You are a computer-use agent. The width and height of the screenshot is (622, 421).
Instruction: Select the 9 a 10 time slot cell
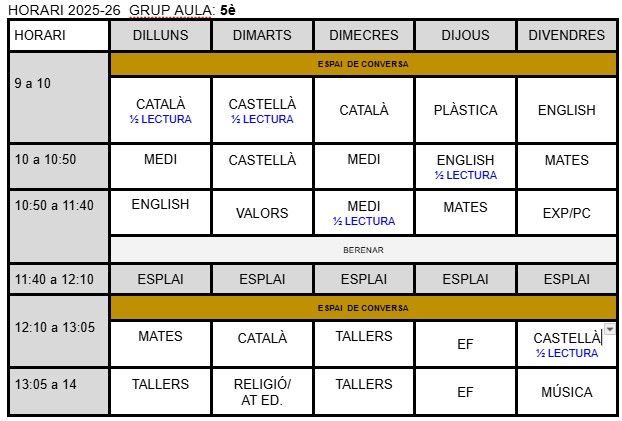[x=59, y=97]
